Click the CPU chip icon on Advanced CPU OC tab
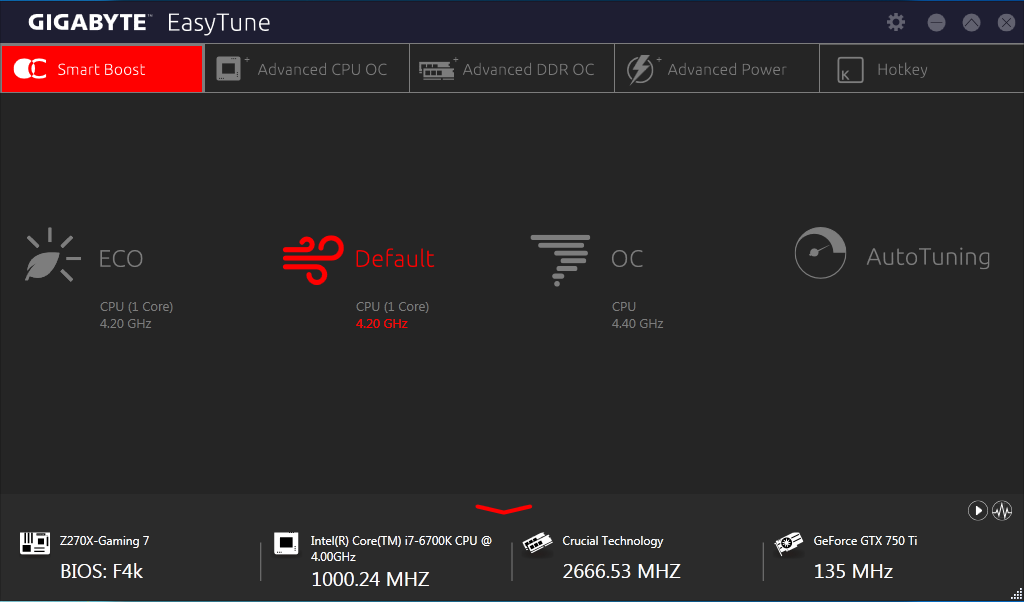Viewport: 1024px width, 602px height. coord(229,69)
